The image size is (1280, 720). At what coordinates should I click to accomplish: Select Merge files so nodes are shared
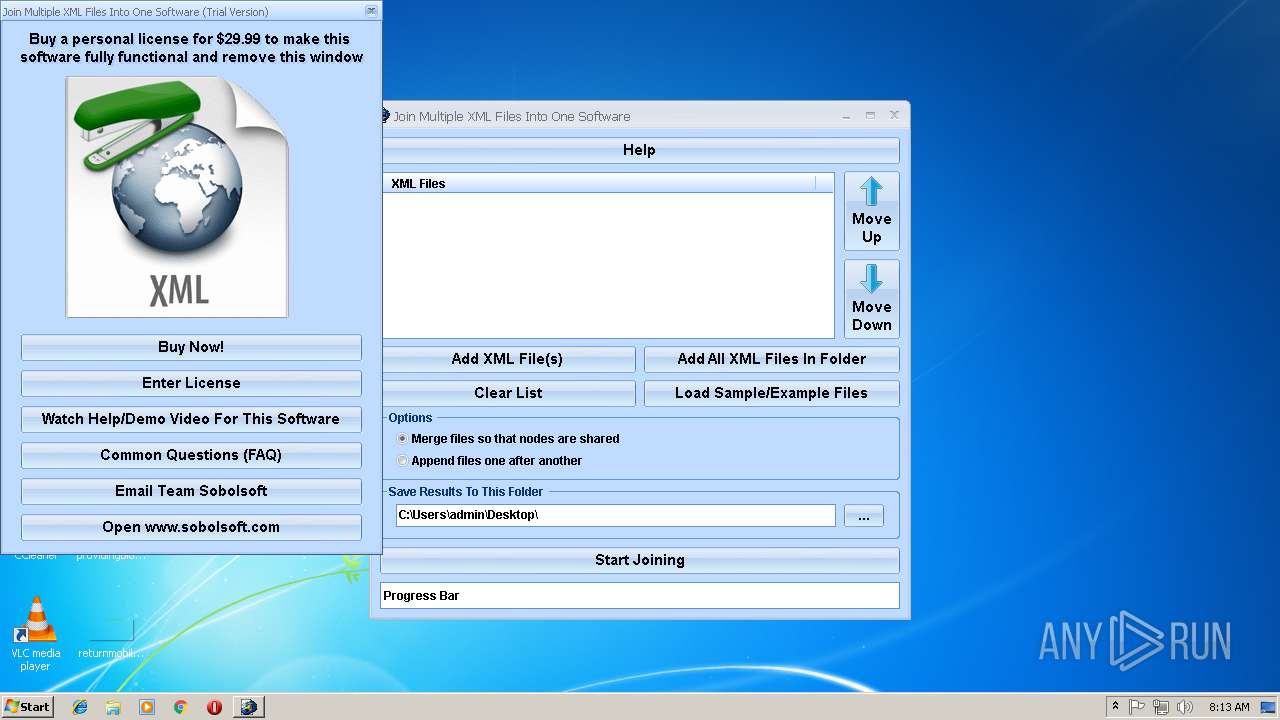508,438
